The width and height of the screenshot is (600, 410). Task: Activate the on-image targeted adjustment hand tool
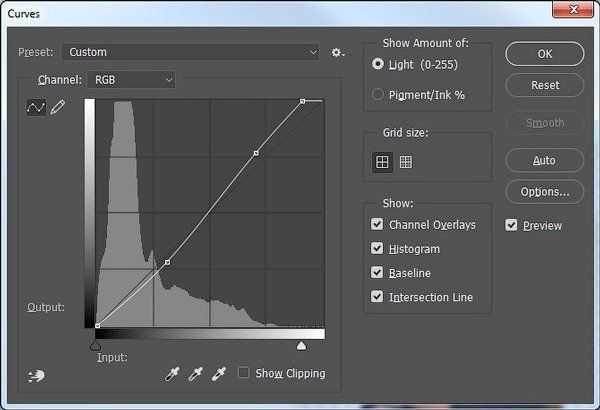pyautogui.click(x=36, y=376)
